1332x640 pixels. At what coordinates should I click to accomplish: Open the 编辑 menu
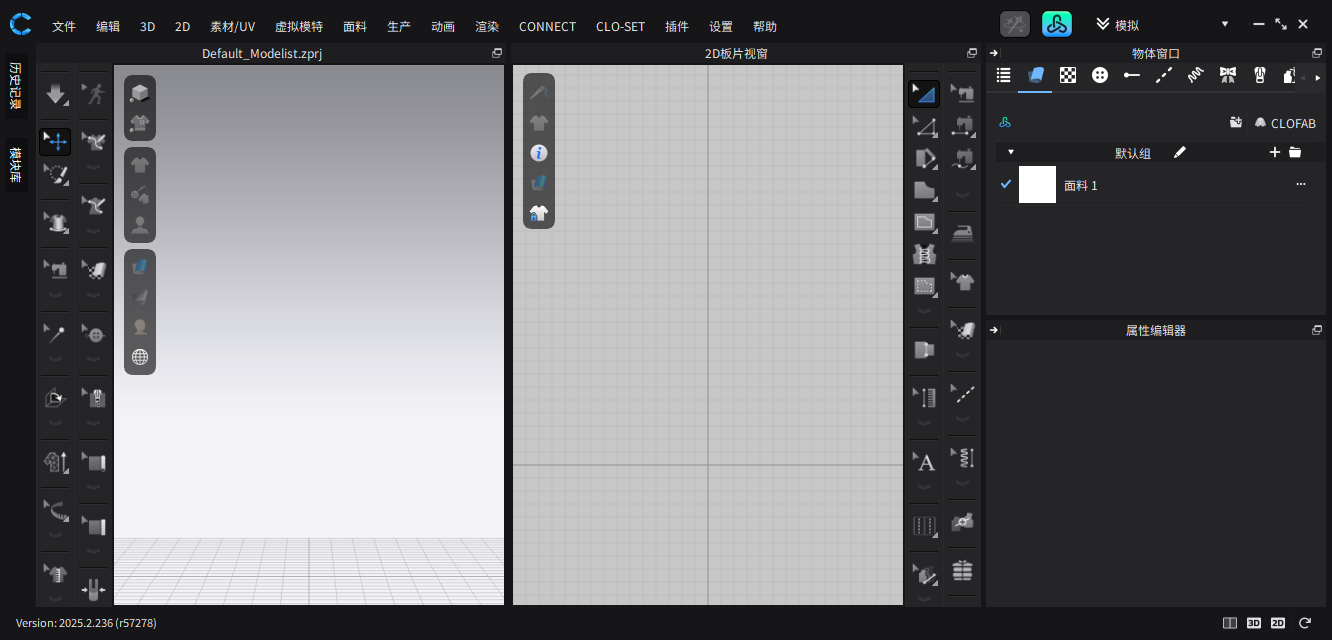[x=108, y=26]
